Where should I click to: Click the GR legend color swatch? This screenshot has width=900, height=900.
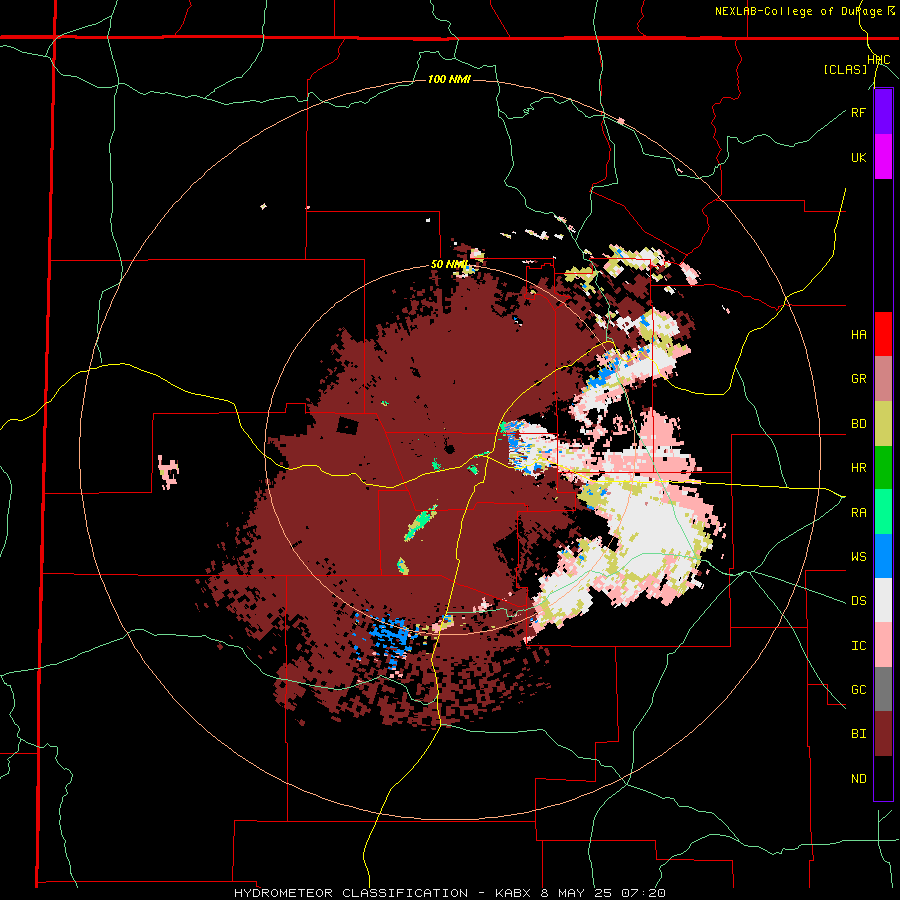coord(883,379)
